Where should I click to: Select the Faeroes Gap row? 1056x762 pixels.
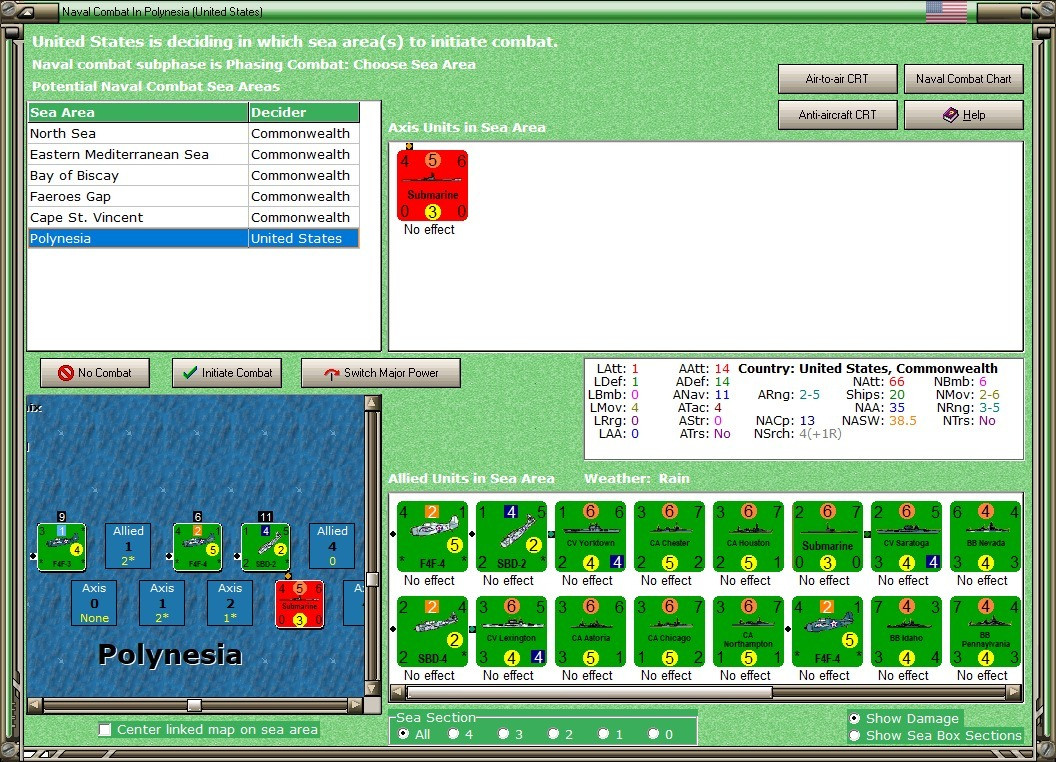tap(193, 196)
